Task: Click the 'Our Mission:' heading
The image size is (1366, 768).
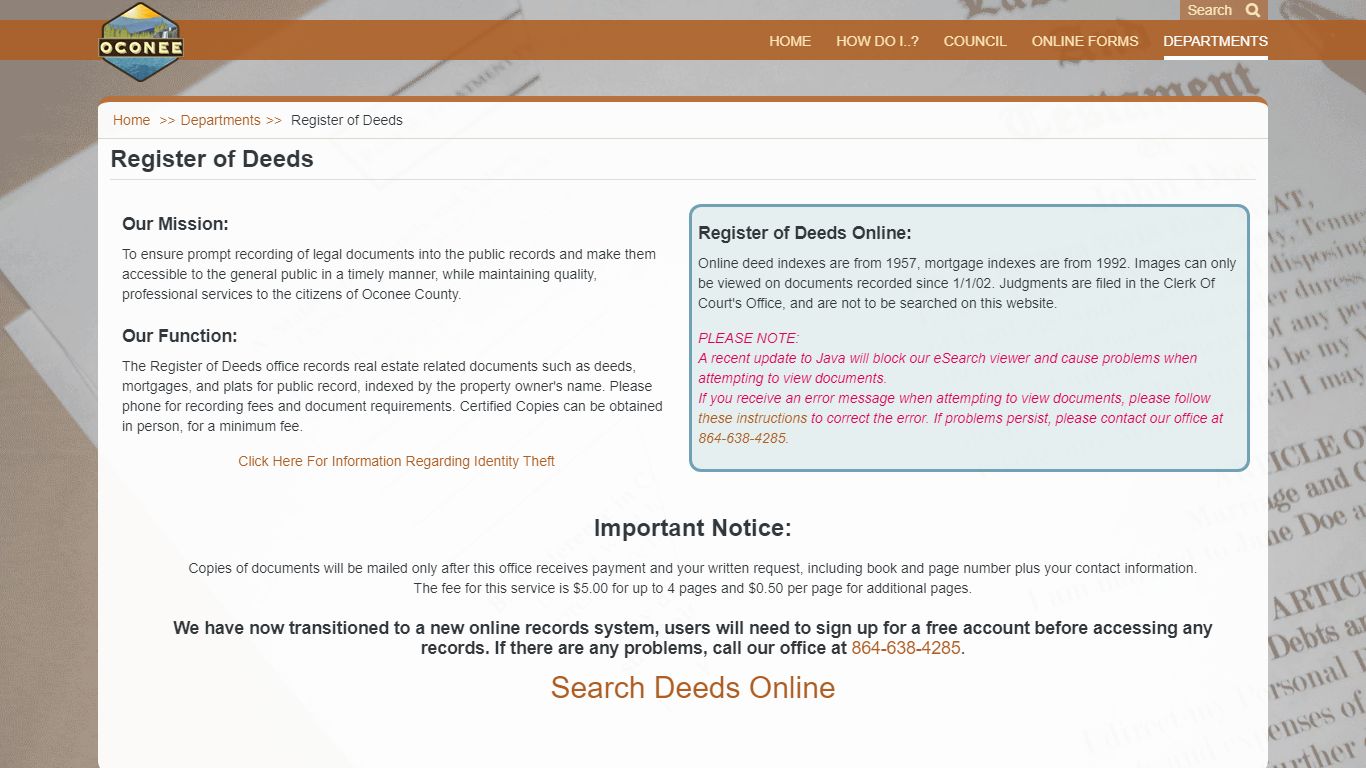Action: pos(175,224)
